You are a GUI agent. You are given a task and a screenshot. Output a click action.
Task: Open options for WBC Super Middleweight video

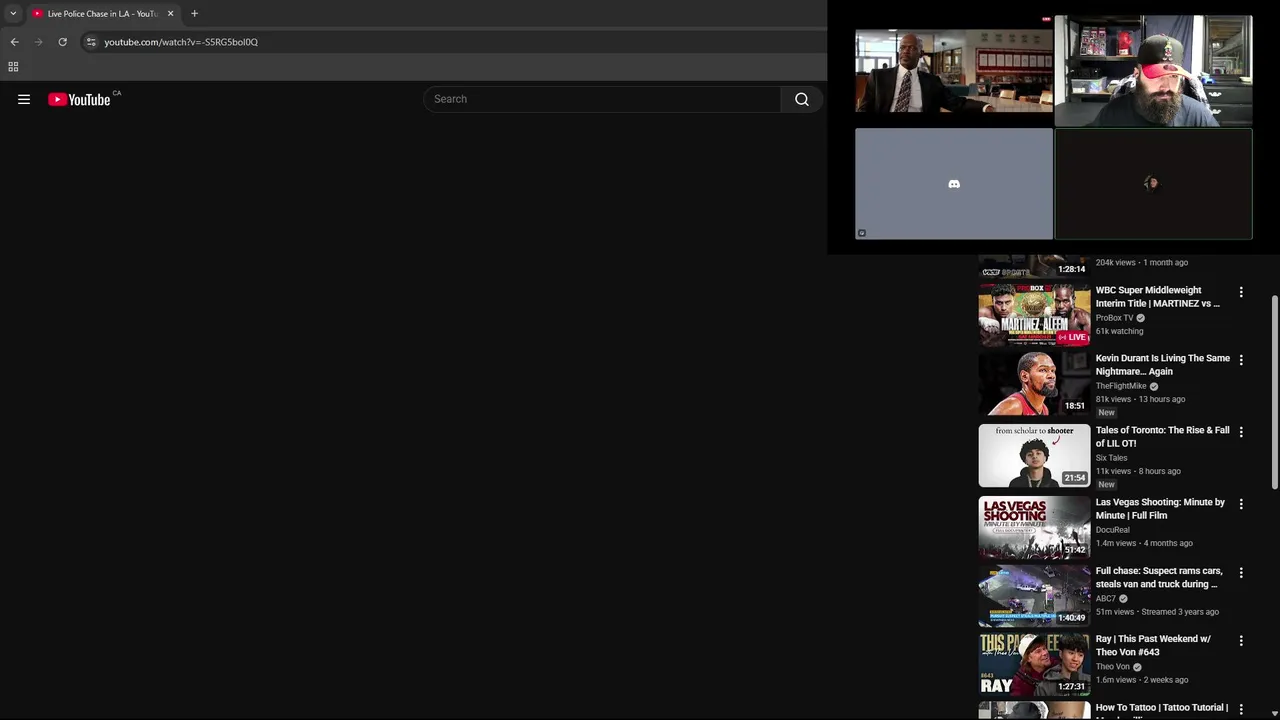coord(1241,292)
